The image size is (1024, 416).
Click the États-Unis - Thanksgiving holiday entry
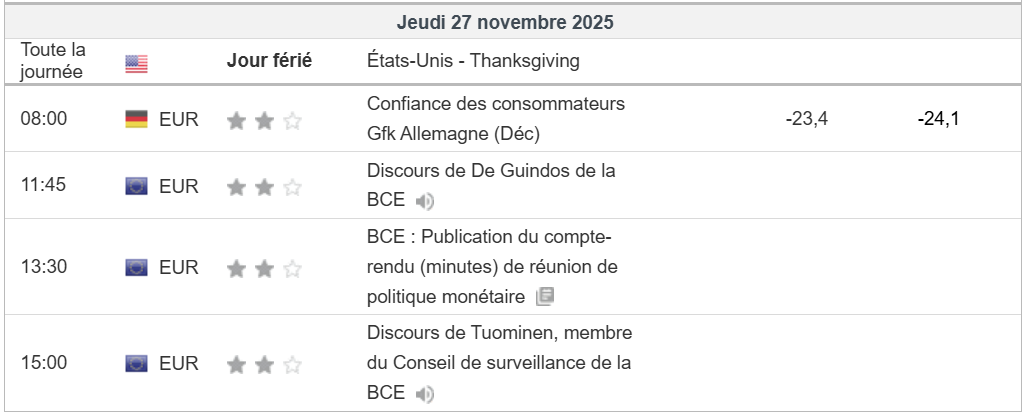pos(473,61)
